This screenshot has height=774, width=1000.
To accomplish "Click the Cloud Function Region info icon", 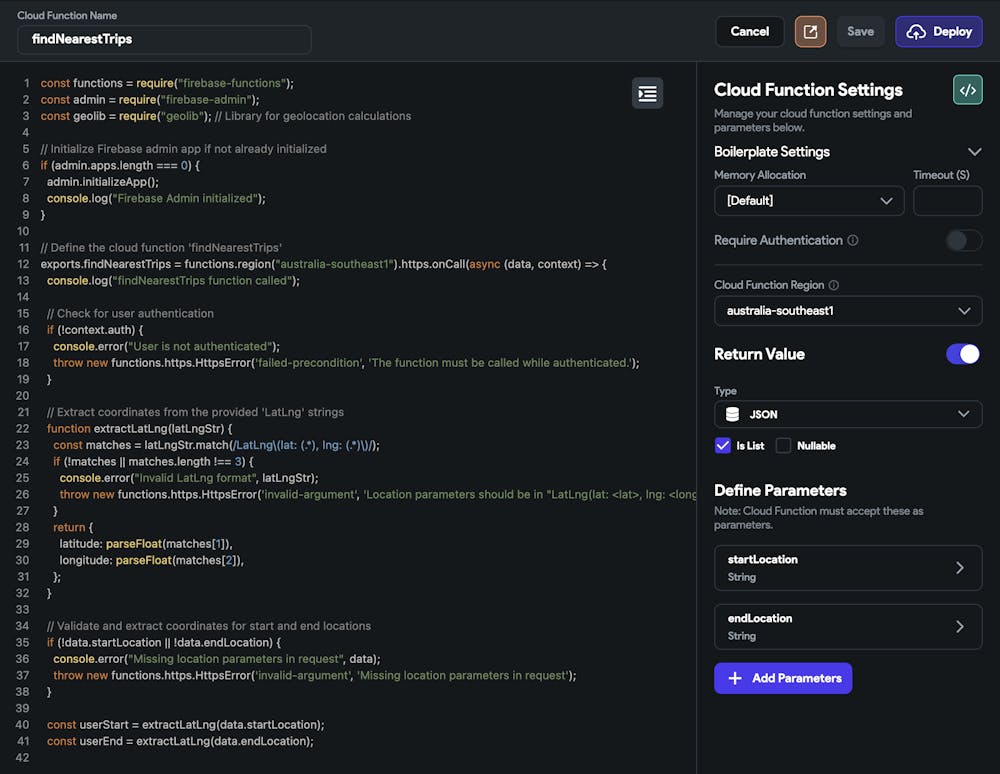I will 834,286.
